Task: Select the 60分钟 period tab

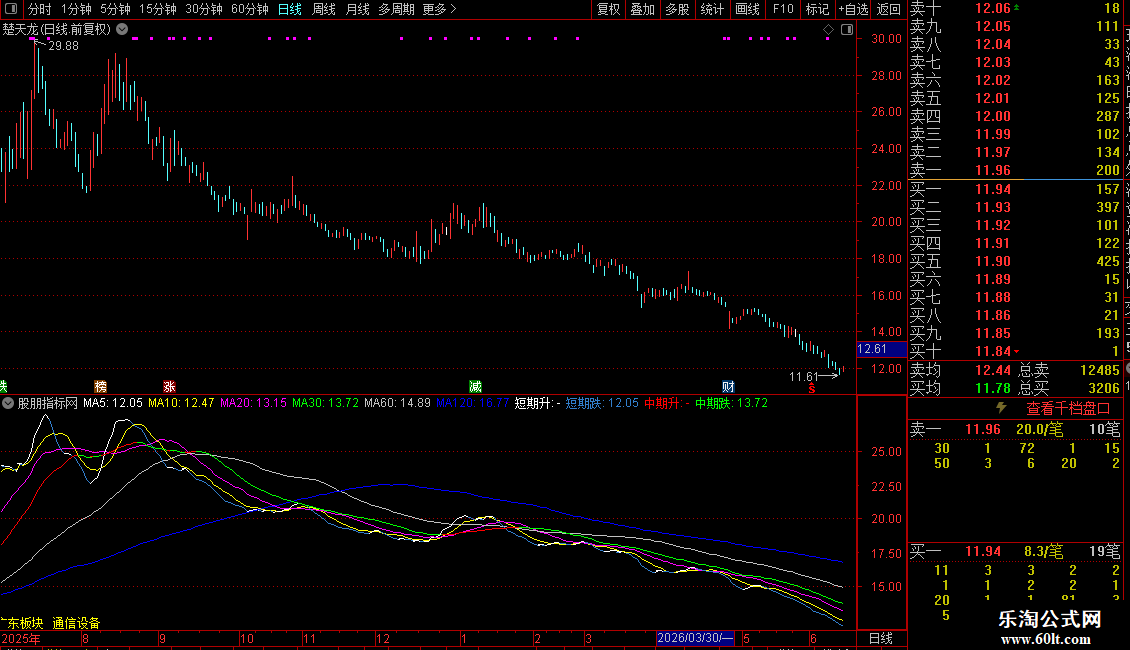Action: (x=249, y=9)
